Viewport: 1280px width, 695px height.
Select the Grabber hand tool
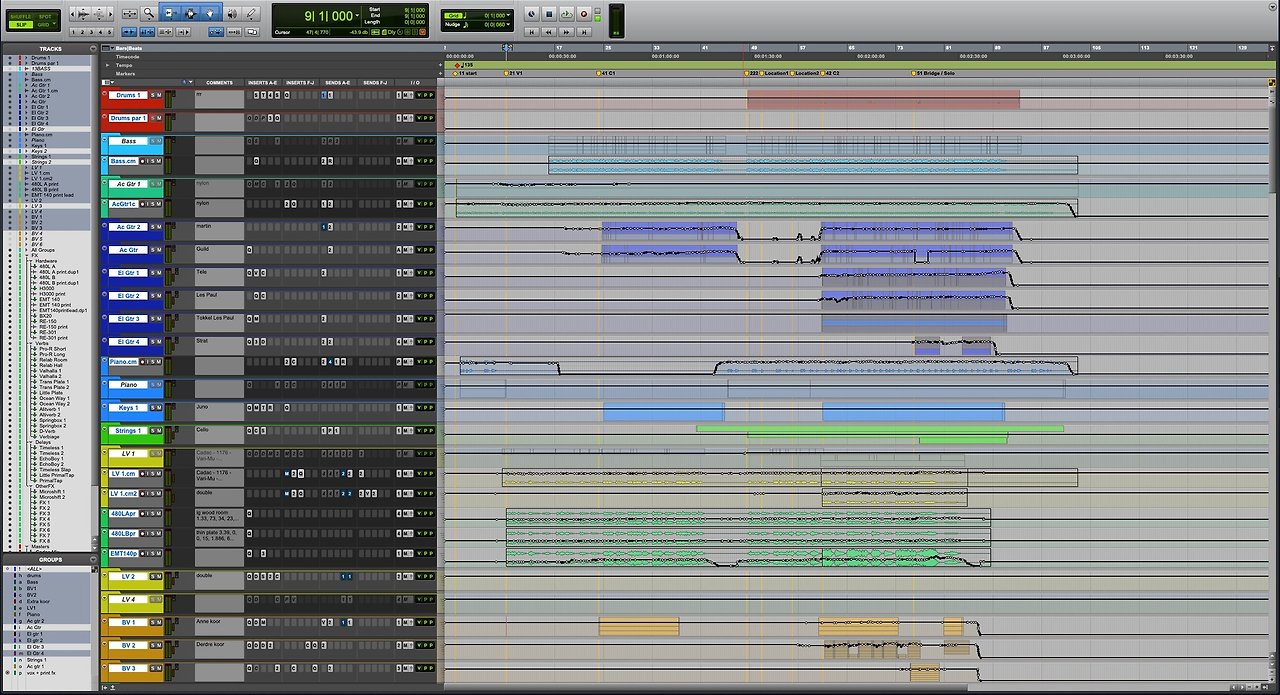[x=210, y=14]
